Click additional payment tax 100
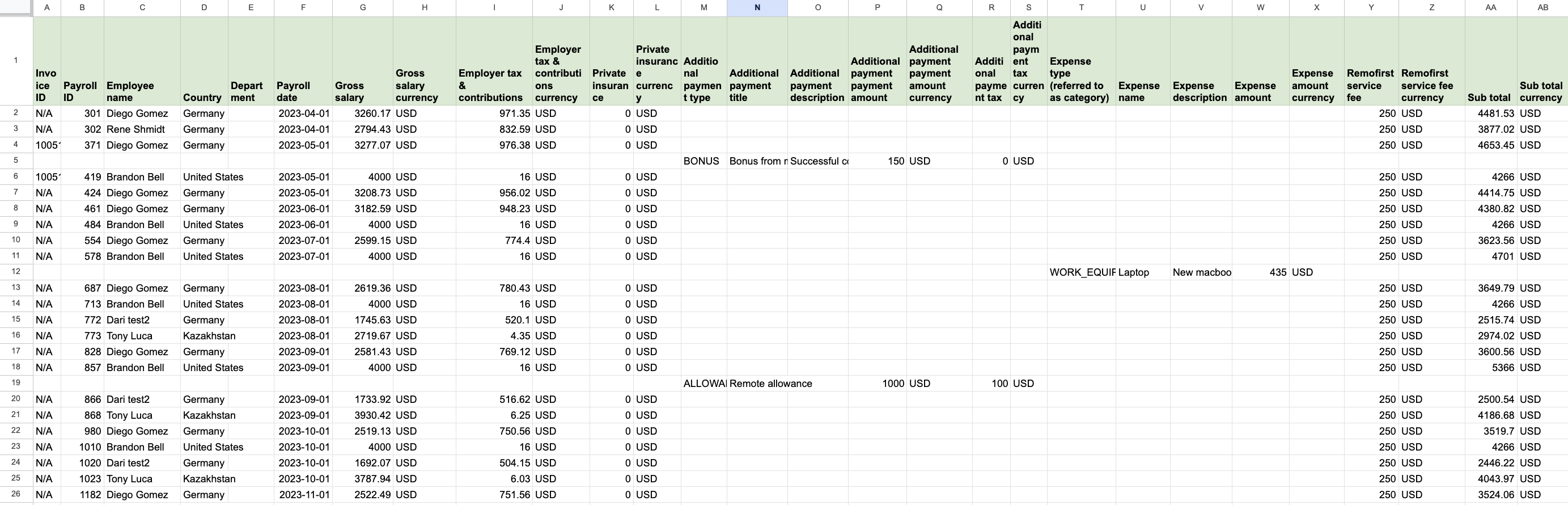The width and height of the screenshot is (1568, 505). pos(991,383)
